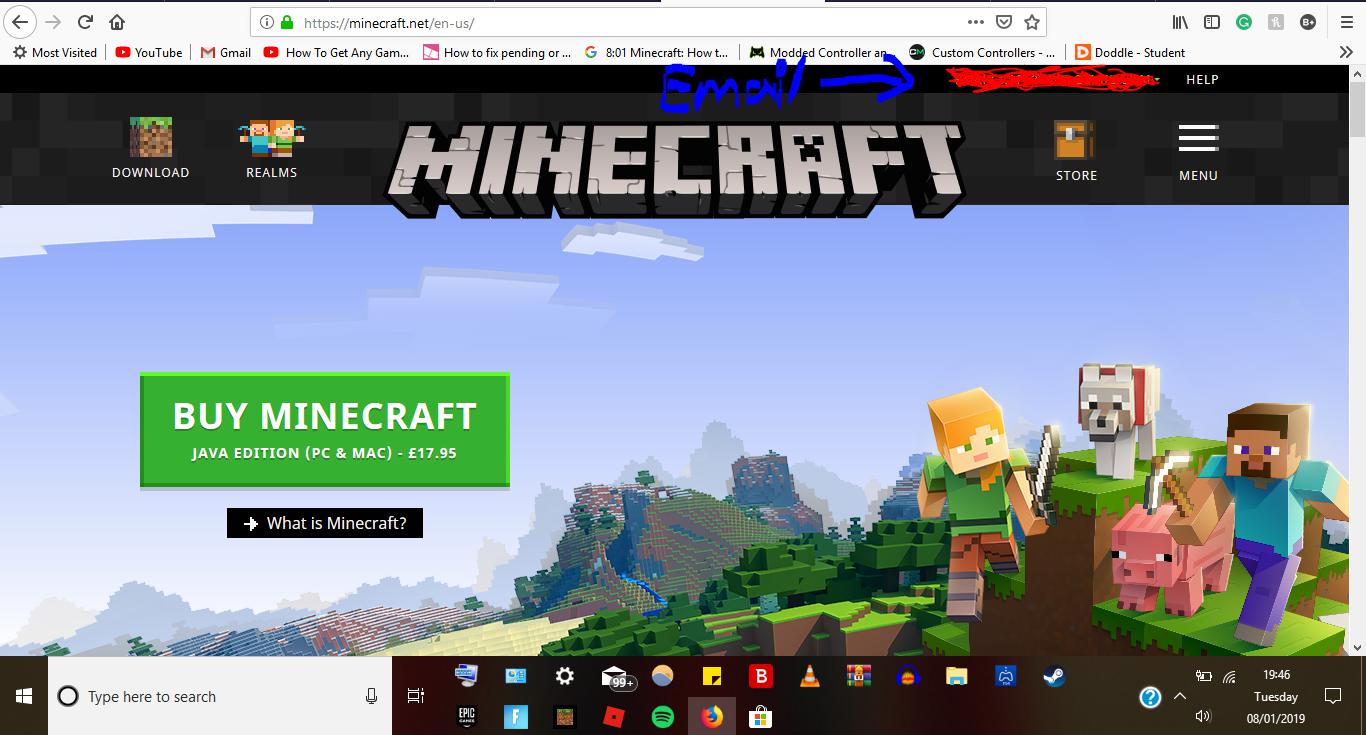Screen dimensions: 1366x735
Task: Click inside the Windows search box
Action: (200, 696)
